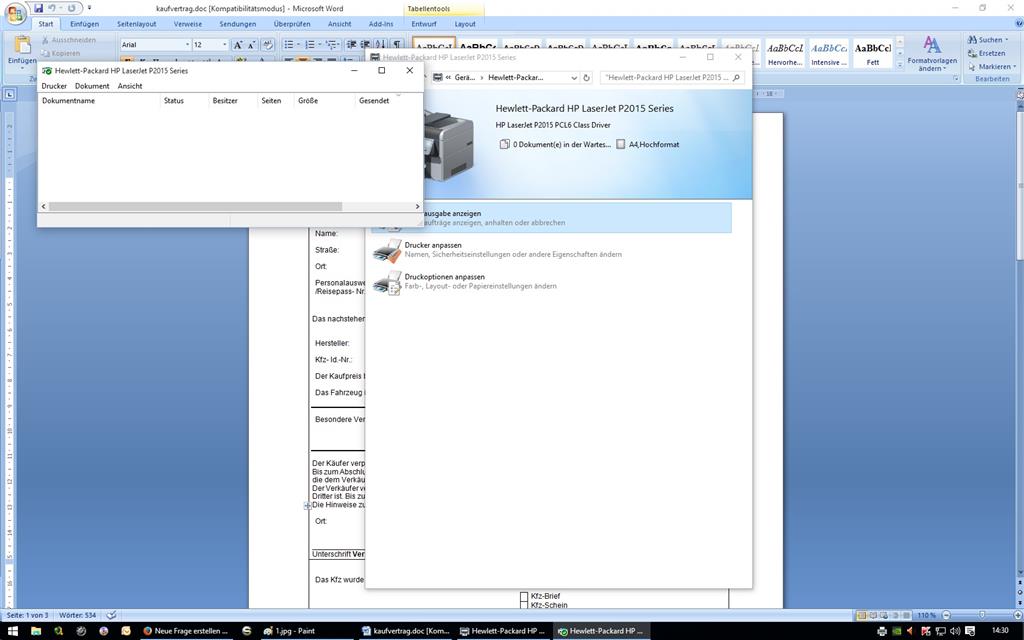Click refresh icon next to printer address bar

(x=586, y=78)
